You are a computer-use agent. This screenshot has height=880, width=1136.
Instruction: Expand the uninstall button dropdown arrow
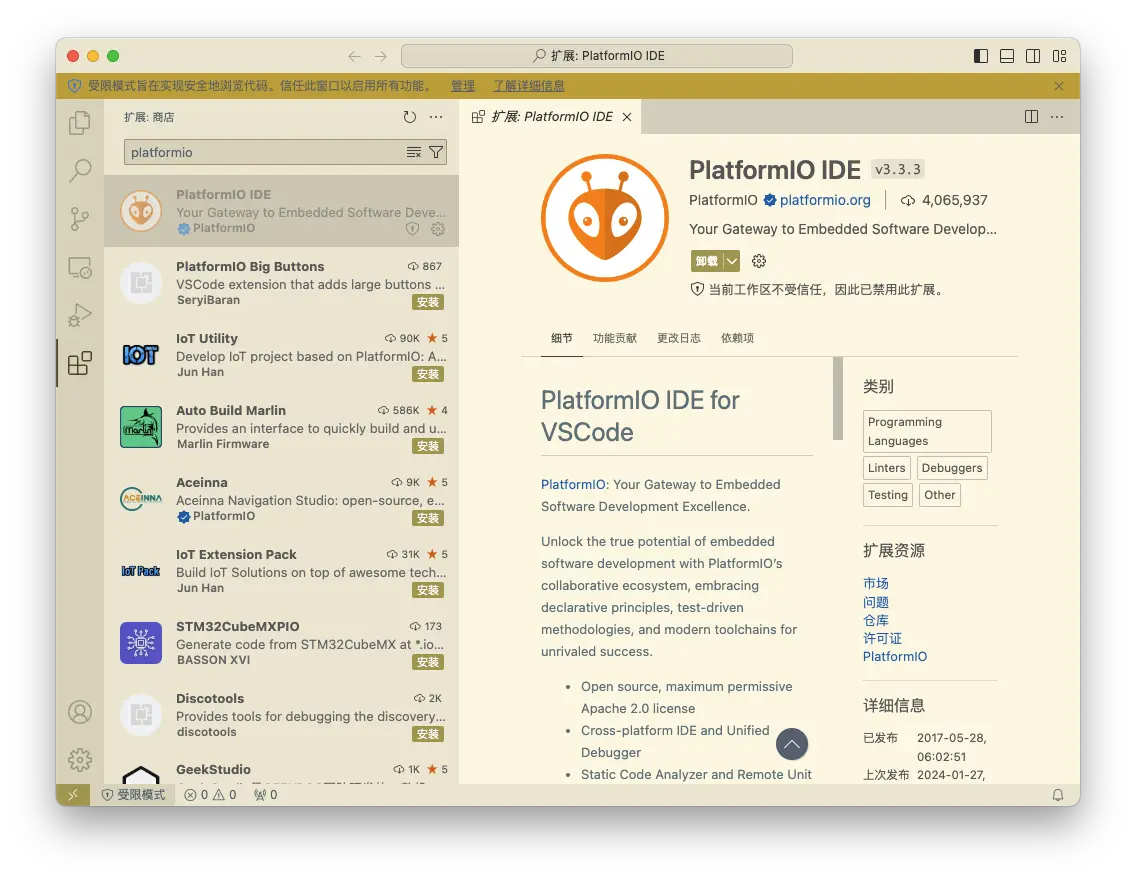coord(732,261)
